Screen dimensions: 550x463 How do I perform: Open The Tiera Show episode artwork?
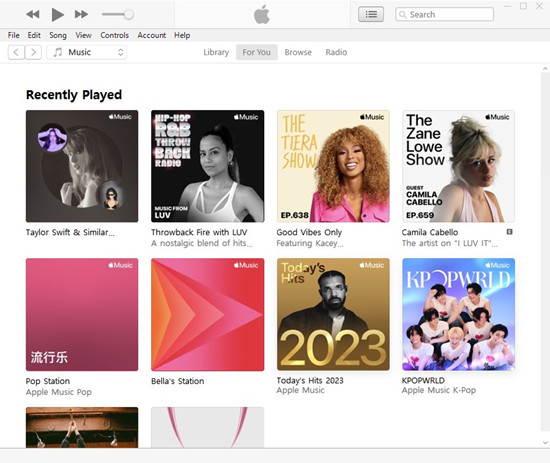coord(333,166)
